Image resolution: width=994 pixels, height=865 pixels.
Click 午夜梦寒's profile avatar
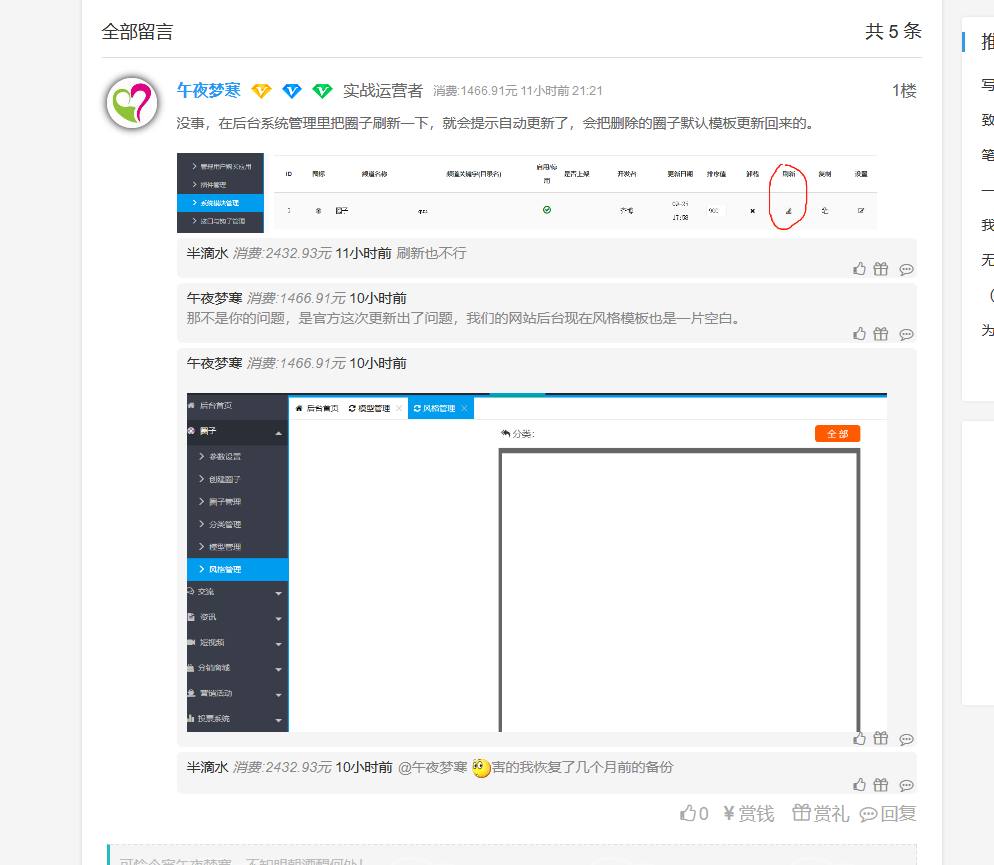pyautogui.click(x=133, y=104)
